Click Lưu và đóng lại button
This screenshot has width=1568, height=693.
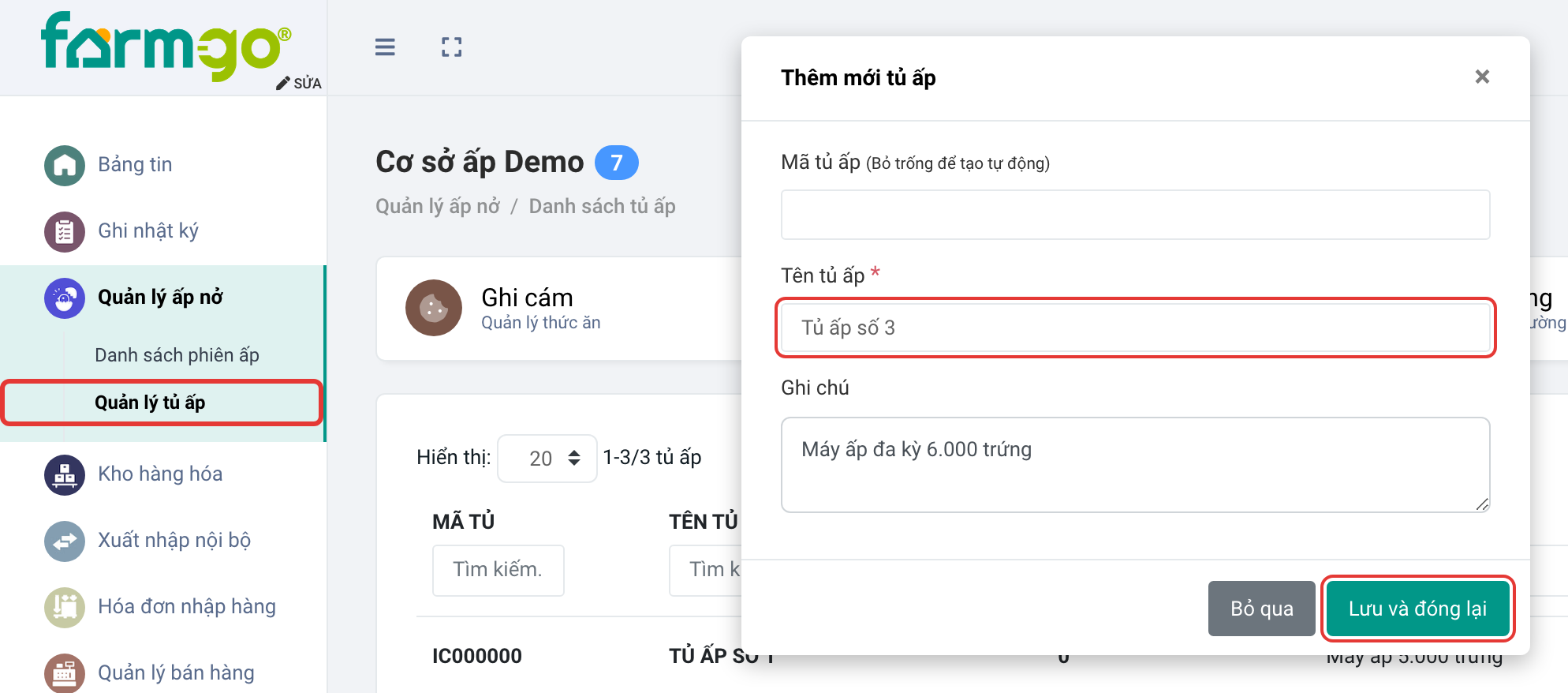tap(1417, 609)
